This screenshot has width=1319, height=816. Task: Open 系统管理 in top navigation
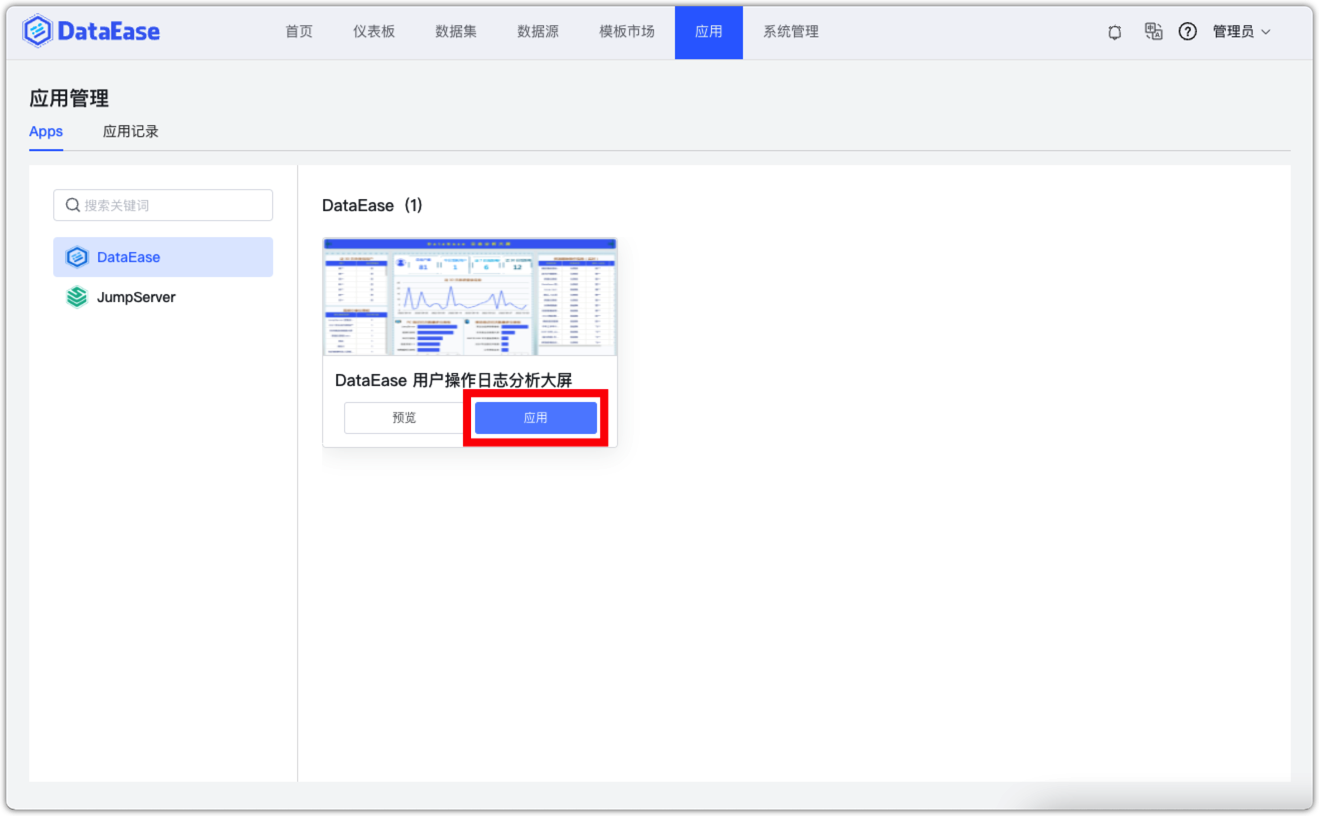point(791,32)
